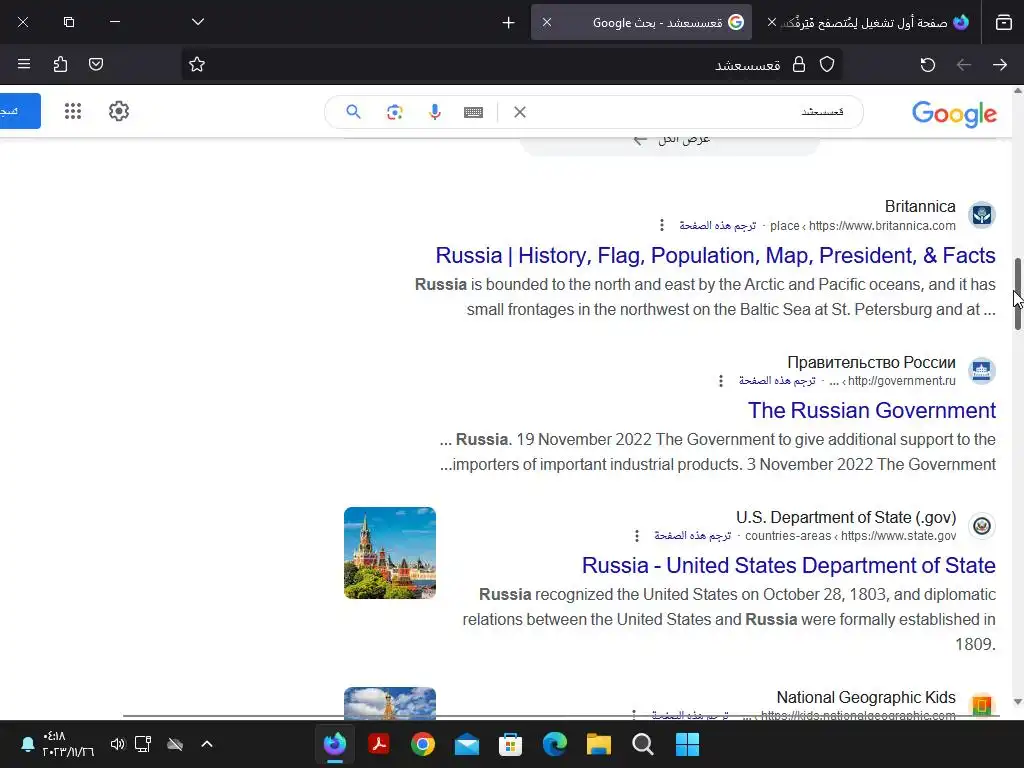Open File Explorer from the taskbar
The height and width of the screenshot is (768, 1024).
(x=598, y=744)
